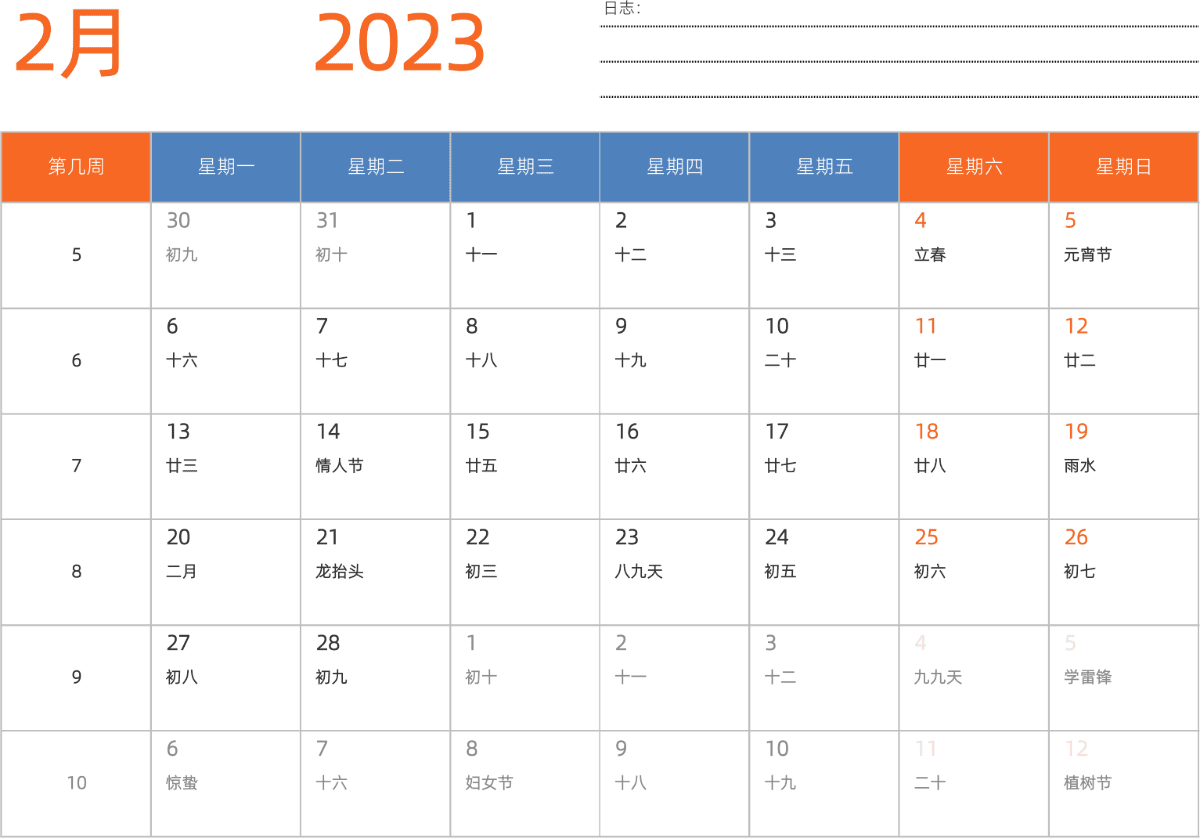This screenshot has height=838, width=1200.
Task: Select the 植树节 date cell
Action: tap(1124, 783)
